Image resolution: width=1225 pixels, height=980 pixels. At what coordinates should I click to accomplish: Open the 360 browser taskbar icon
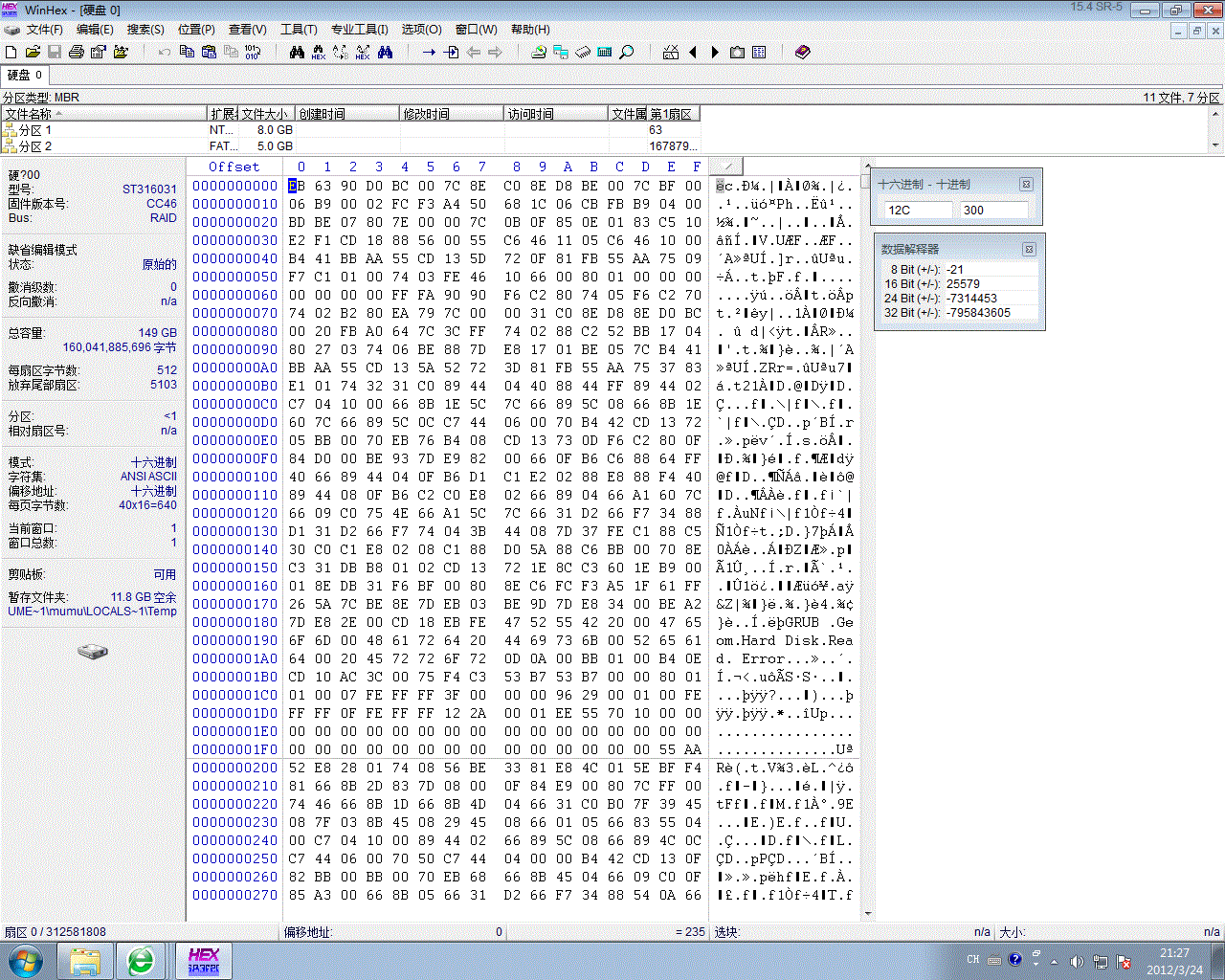[141, 961]
